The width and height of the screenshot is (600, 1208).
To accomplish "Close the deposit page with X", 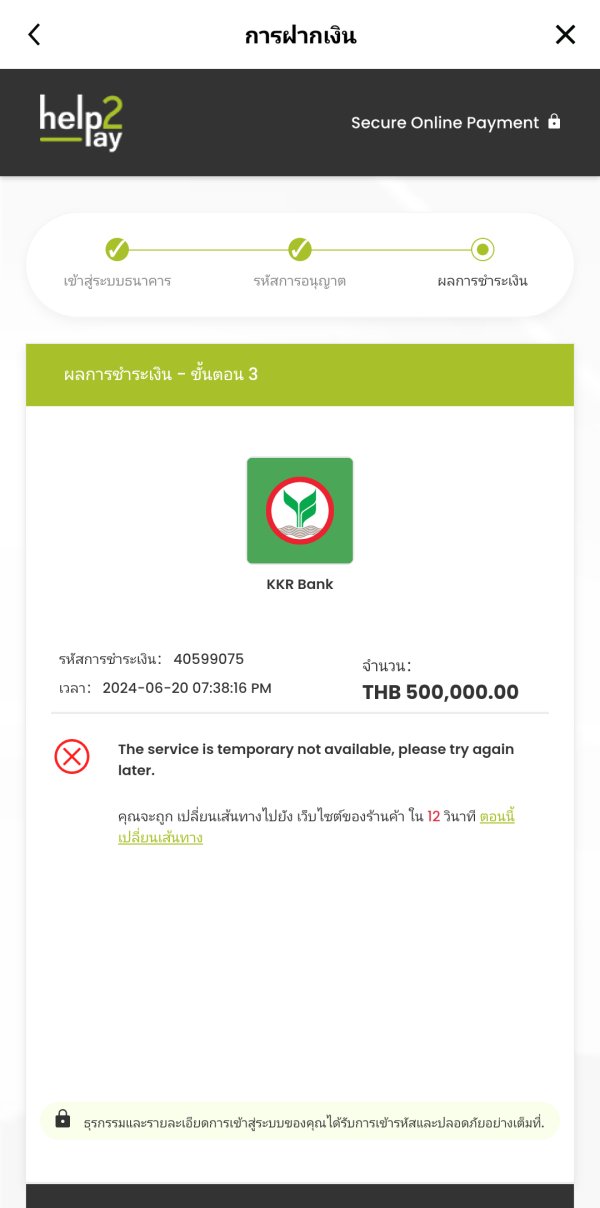I will [565, 35].
